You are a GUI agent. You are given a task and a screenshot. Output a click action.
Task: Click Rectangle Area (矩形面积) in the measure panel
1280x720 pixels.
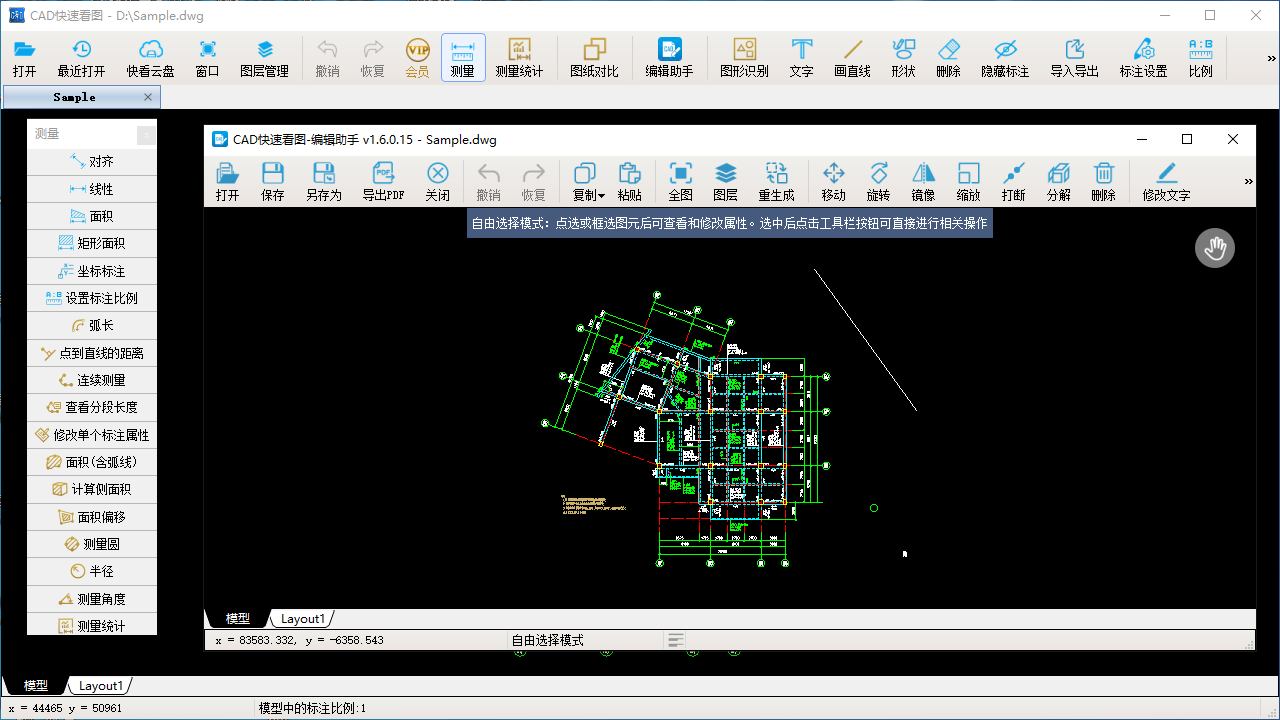92,243
